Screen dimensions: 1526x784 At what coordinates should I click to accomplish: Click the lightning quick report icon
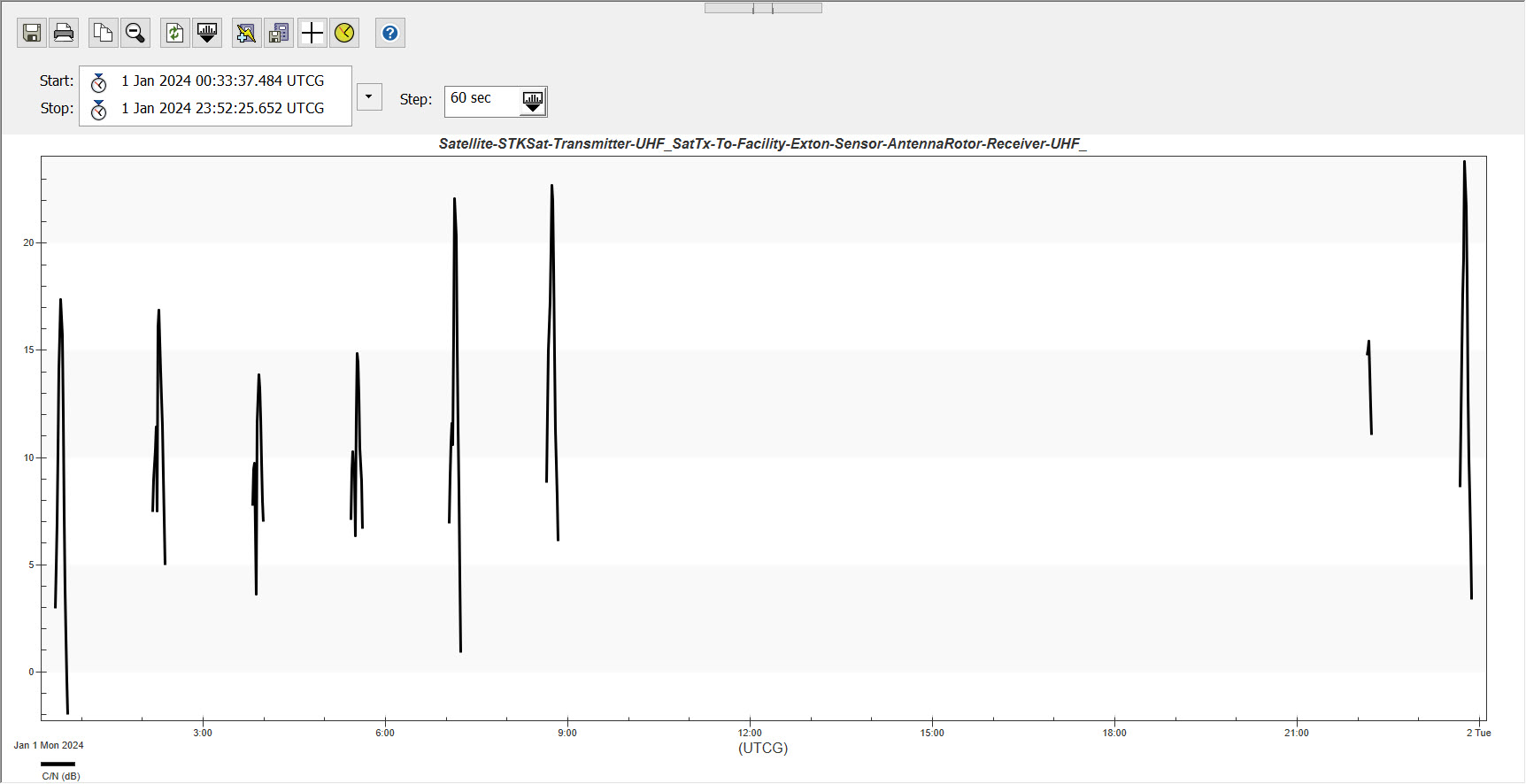point(246,34)
